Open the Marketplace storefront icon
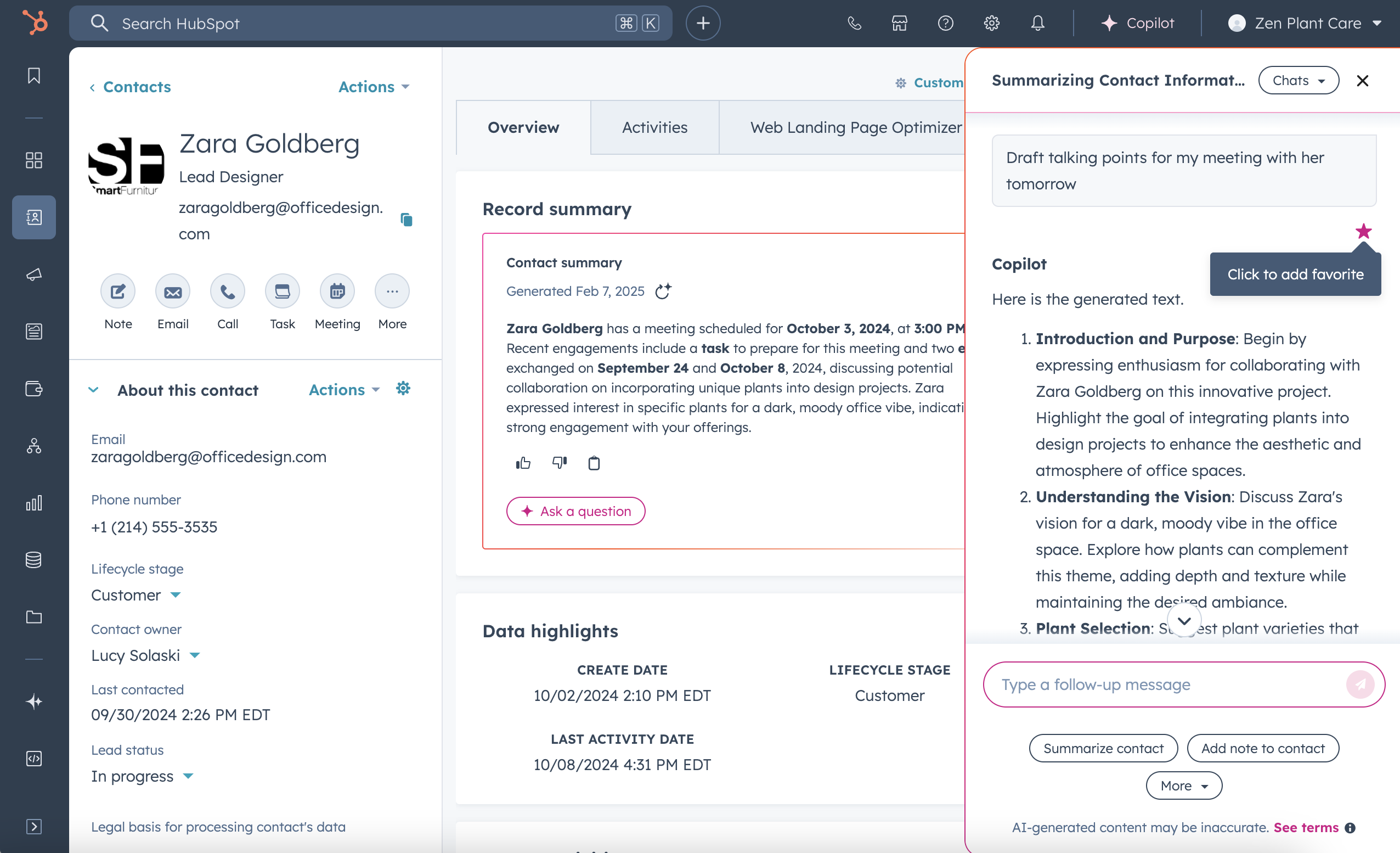Screen dimensions: 1400x853 tap(900, 23)
